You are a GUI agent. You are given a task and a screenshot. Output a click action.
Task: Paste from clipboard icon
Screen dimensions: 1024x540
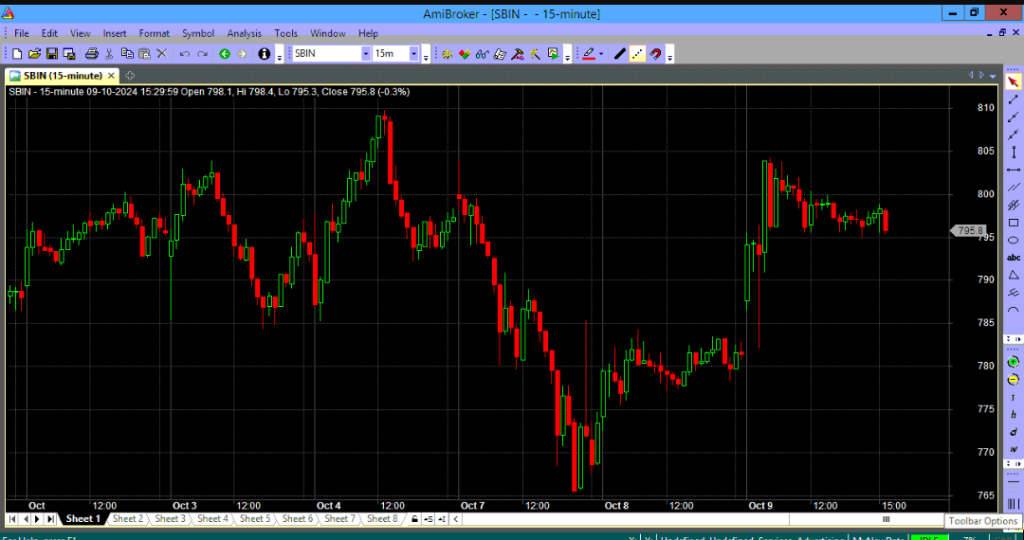144,54
